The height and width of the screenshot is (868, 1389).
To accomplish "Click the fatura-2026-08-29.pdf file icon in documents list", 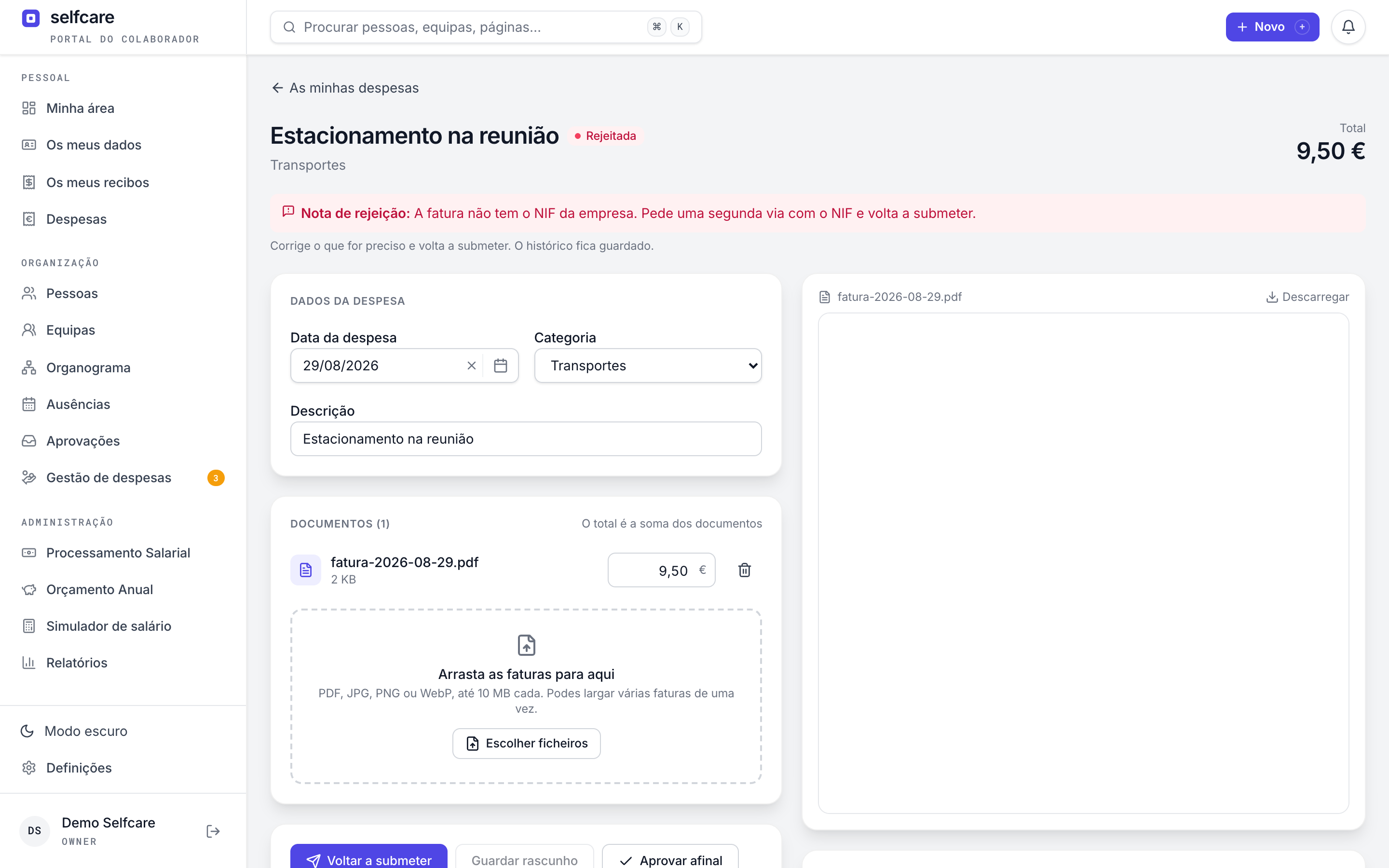I will coord(305,570).
